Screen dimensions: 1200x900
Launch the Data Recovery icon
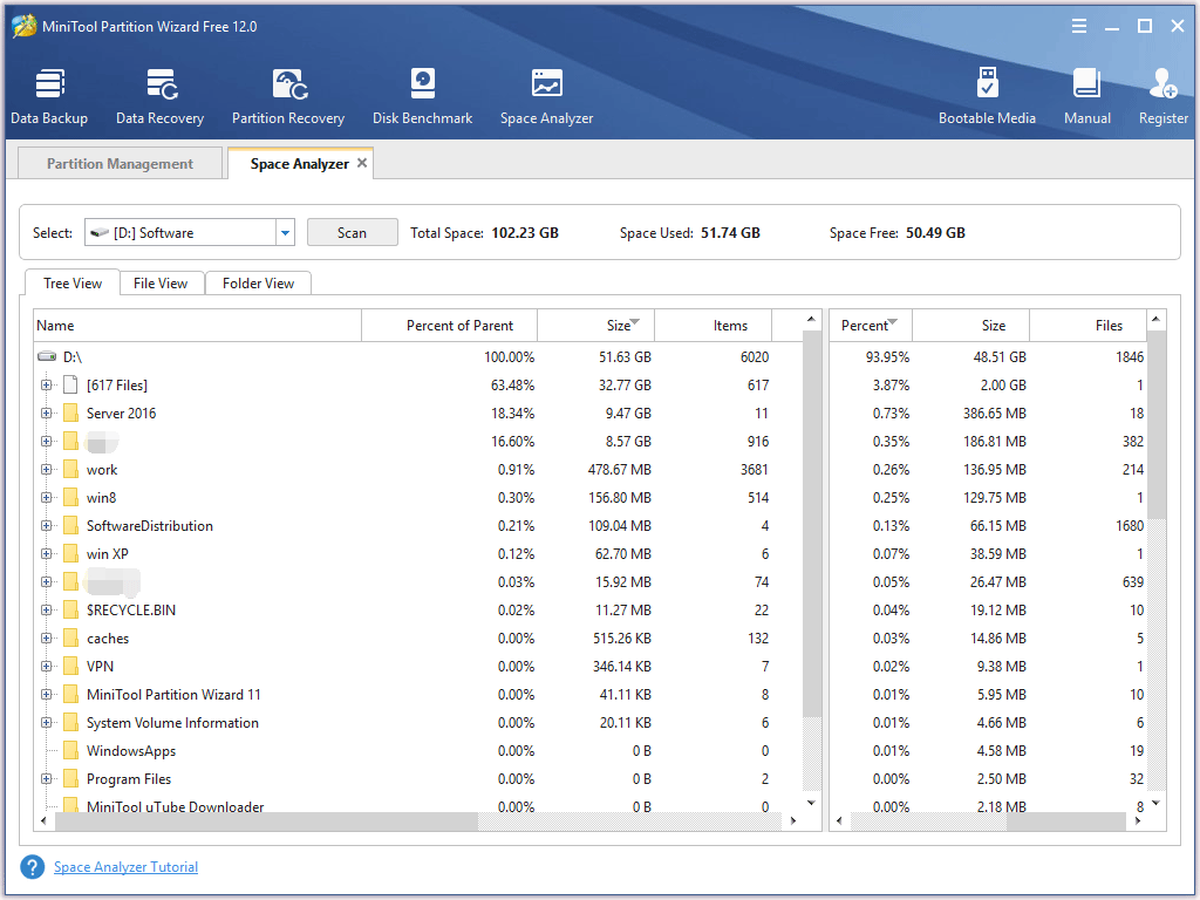pyautogui.click(x=160, y=97)
